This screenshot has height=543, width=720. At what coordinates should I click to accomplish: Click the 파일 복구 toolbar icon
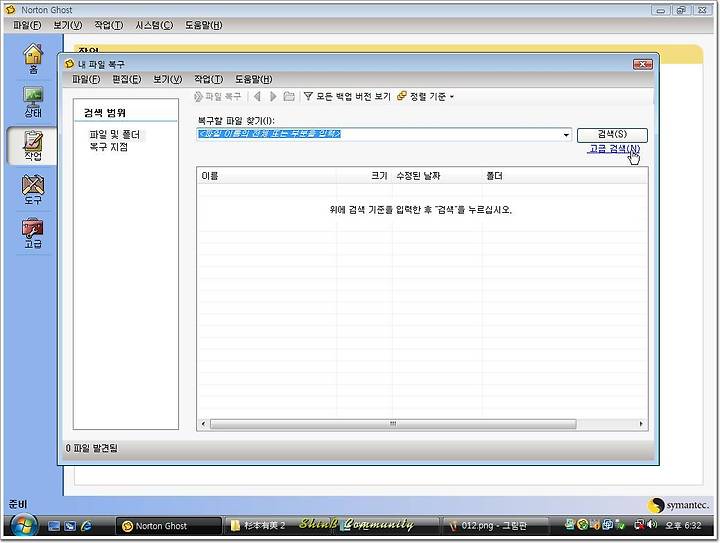(218, 96)
